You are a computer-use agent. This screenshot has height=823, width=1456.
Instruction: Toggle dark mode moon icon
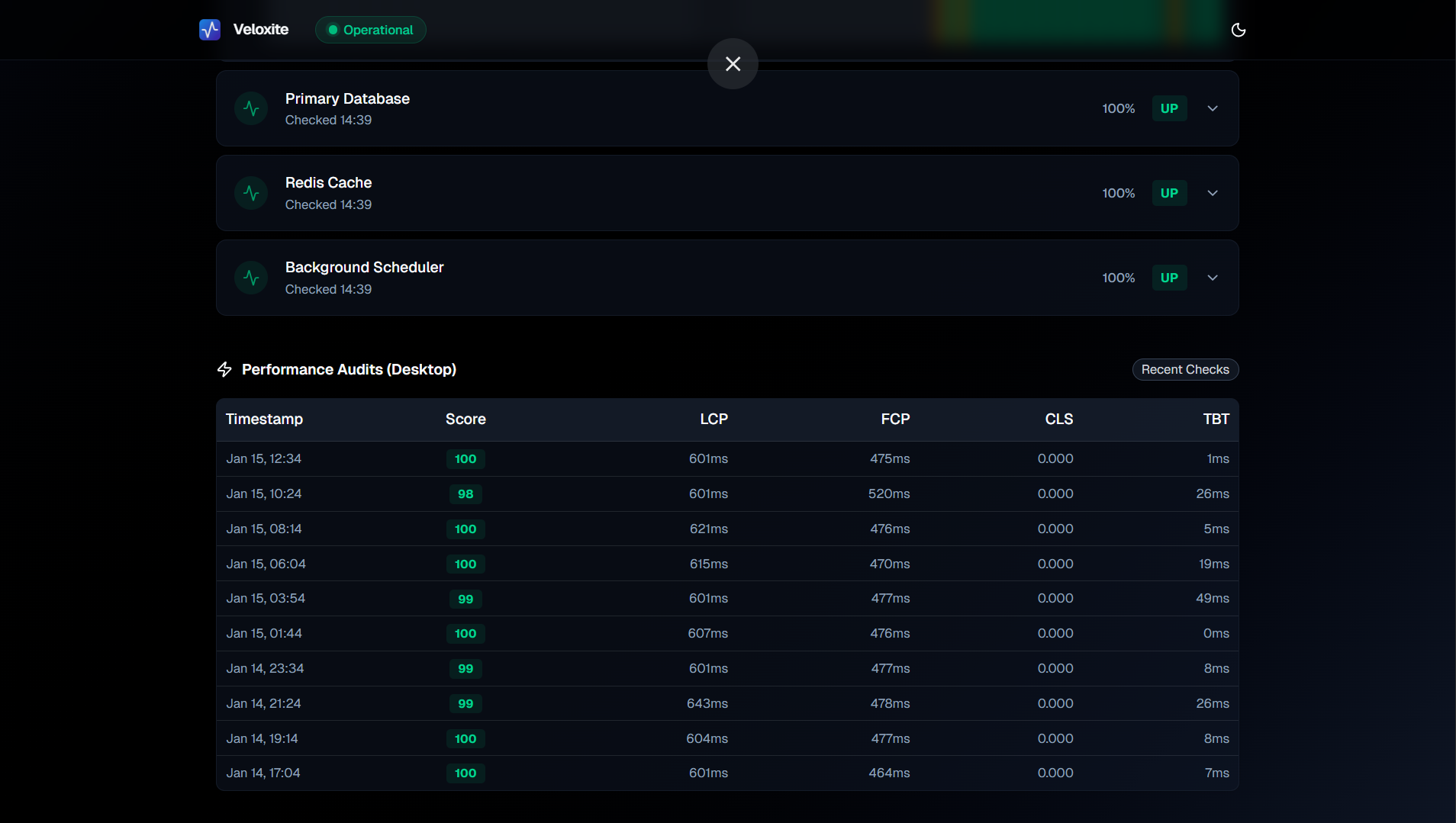1239,30
